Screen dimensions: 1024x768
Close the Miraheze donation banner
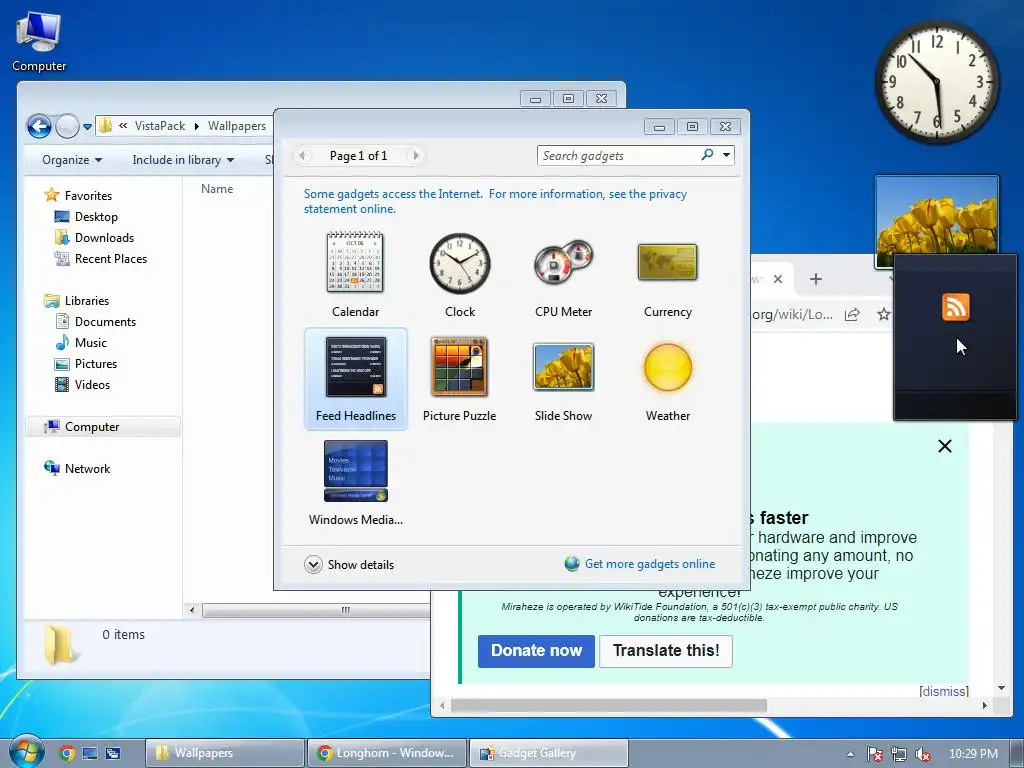[944, 446]
